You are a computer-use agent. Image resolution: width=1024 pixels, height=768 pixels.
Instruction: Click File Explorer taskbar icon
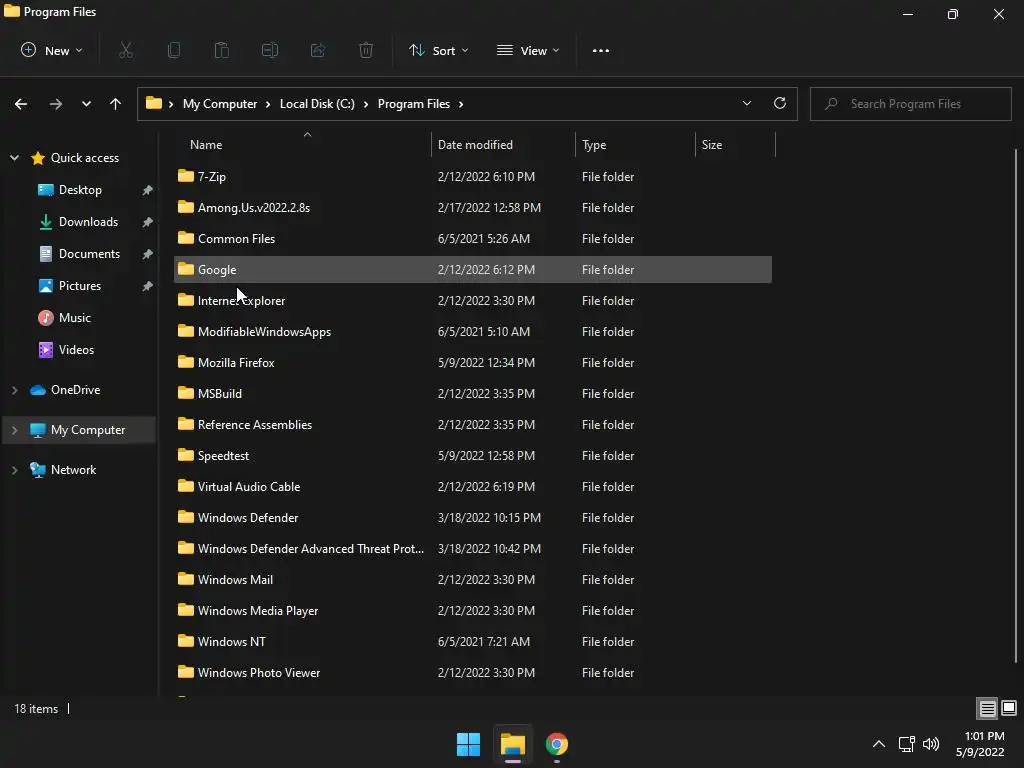[x=513, y=744]
